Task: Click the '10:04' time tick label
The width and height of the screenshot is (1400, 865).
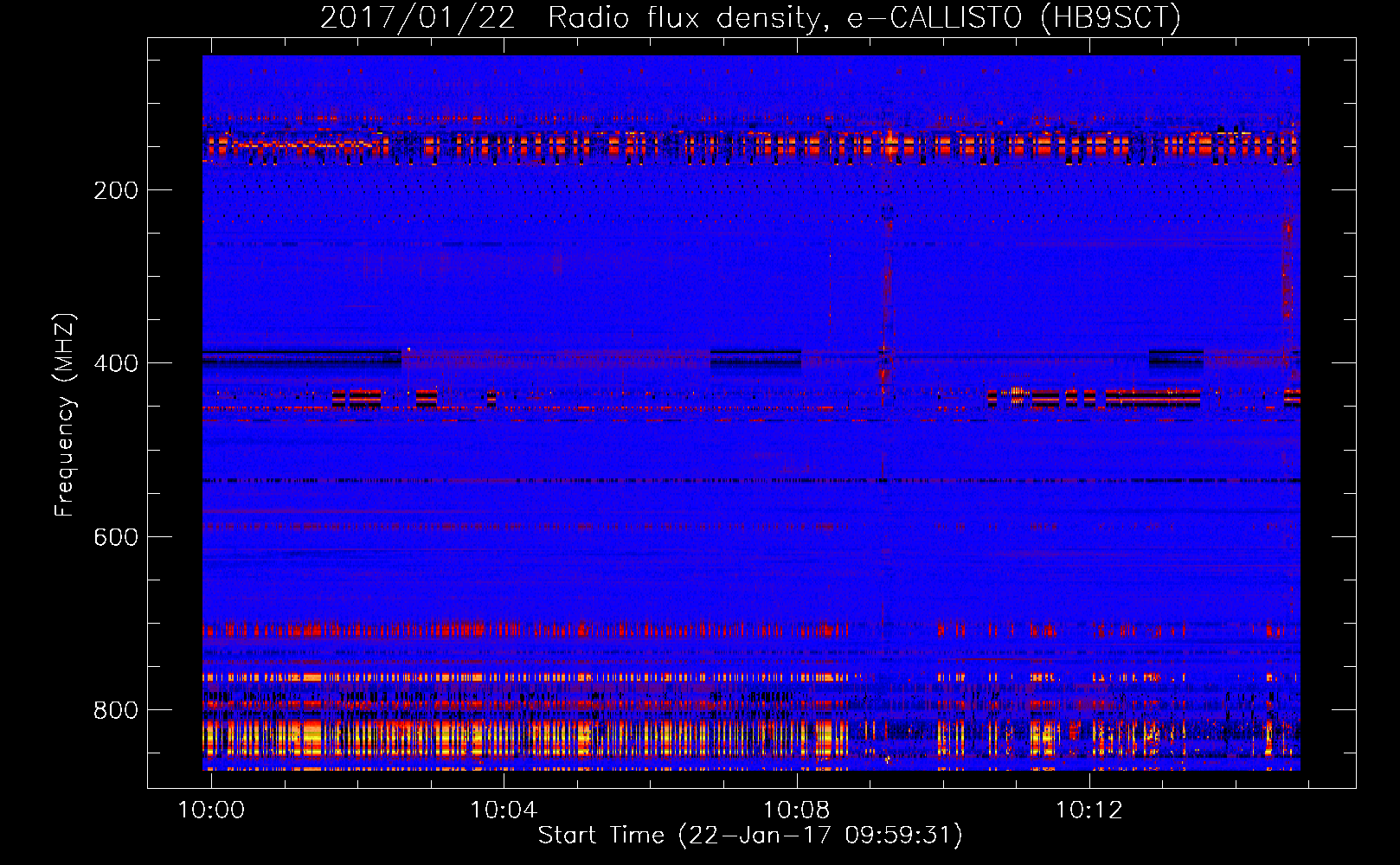Action: 504,811
